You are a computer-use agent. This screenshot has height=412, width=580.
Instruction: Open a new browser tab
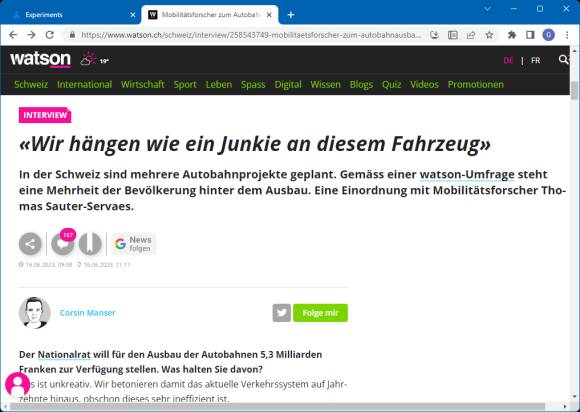pos(291,15)
